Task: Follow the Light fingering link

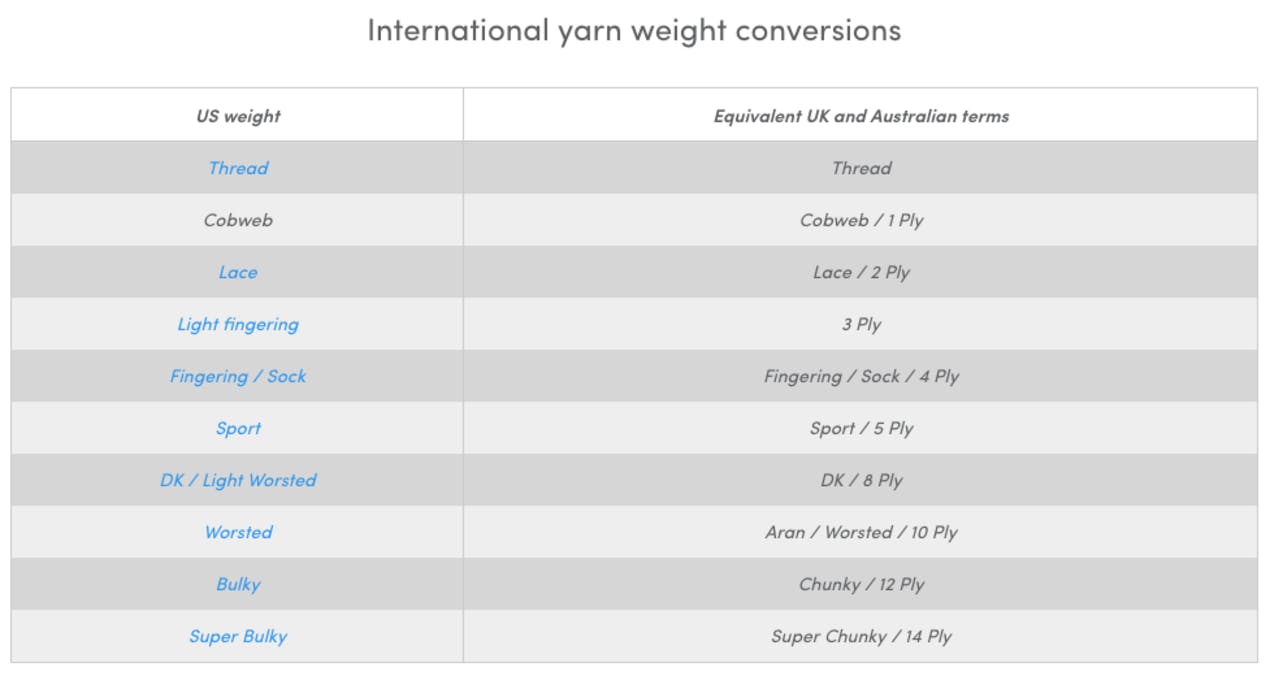Action: (238, 324)
